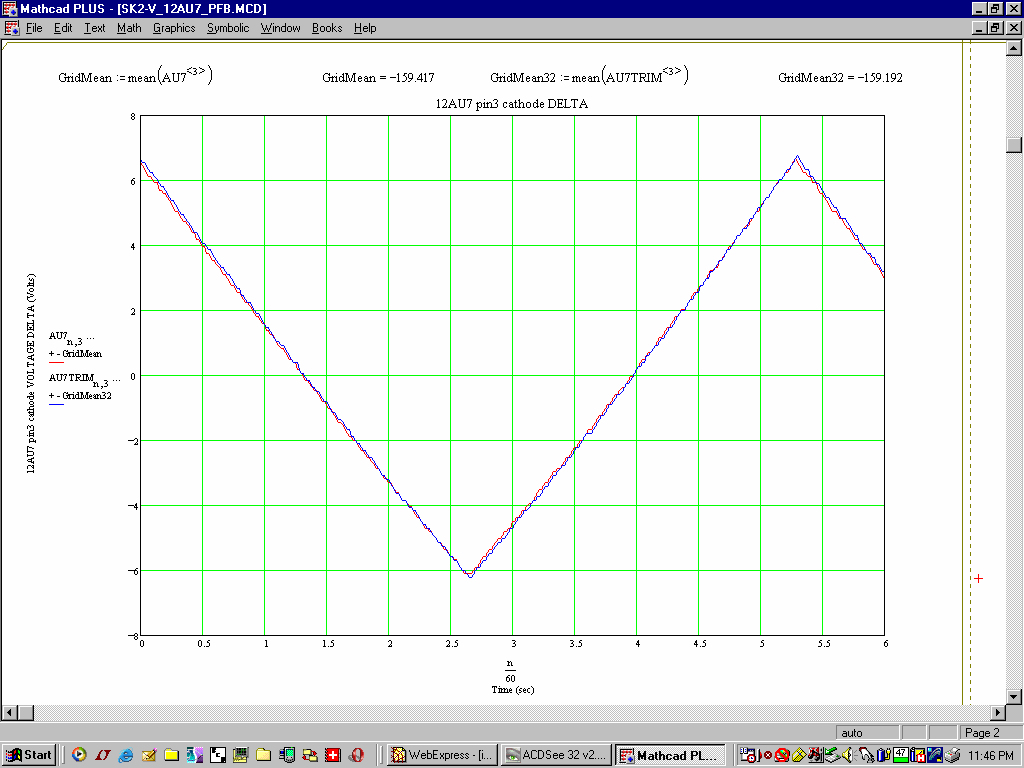Open the Symbolic menu

228,28
